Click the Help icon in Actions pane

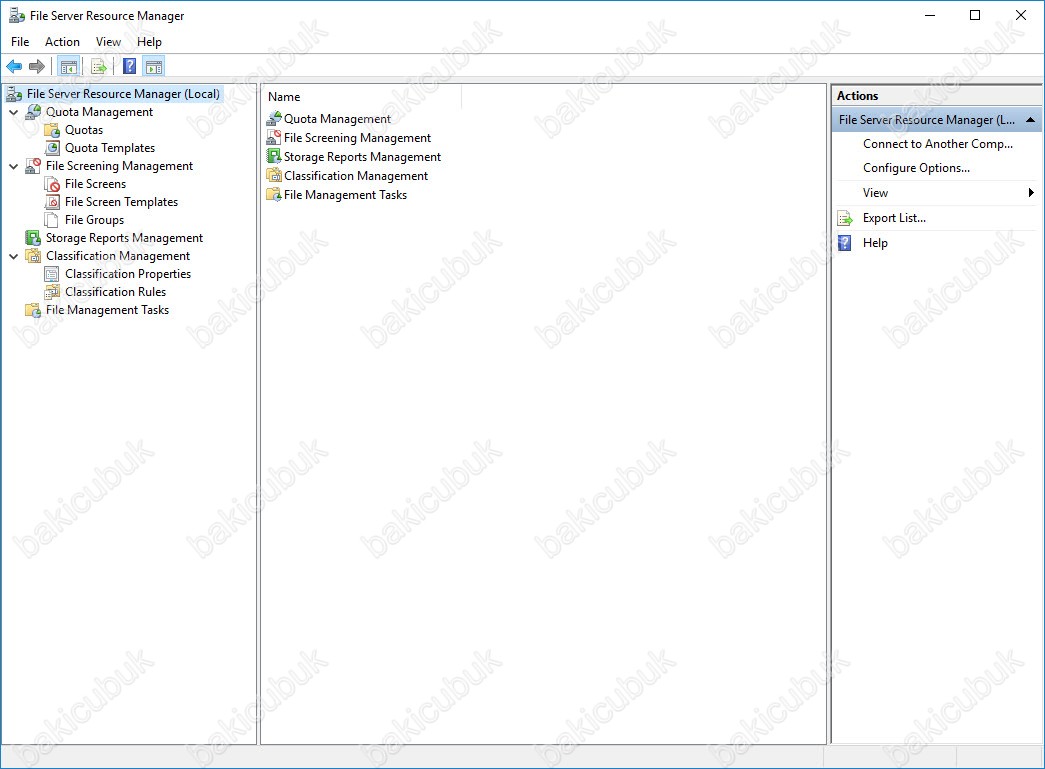point(845,243)
